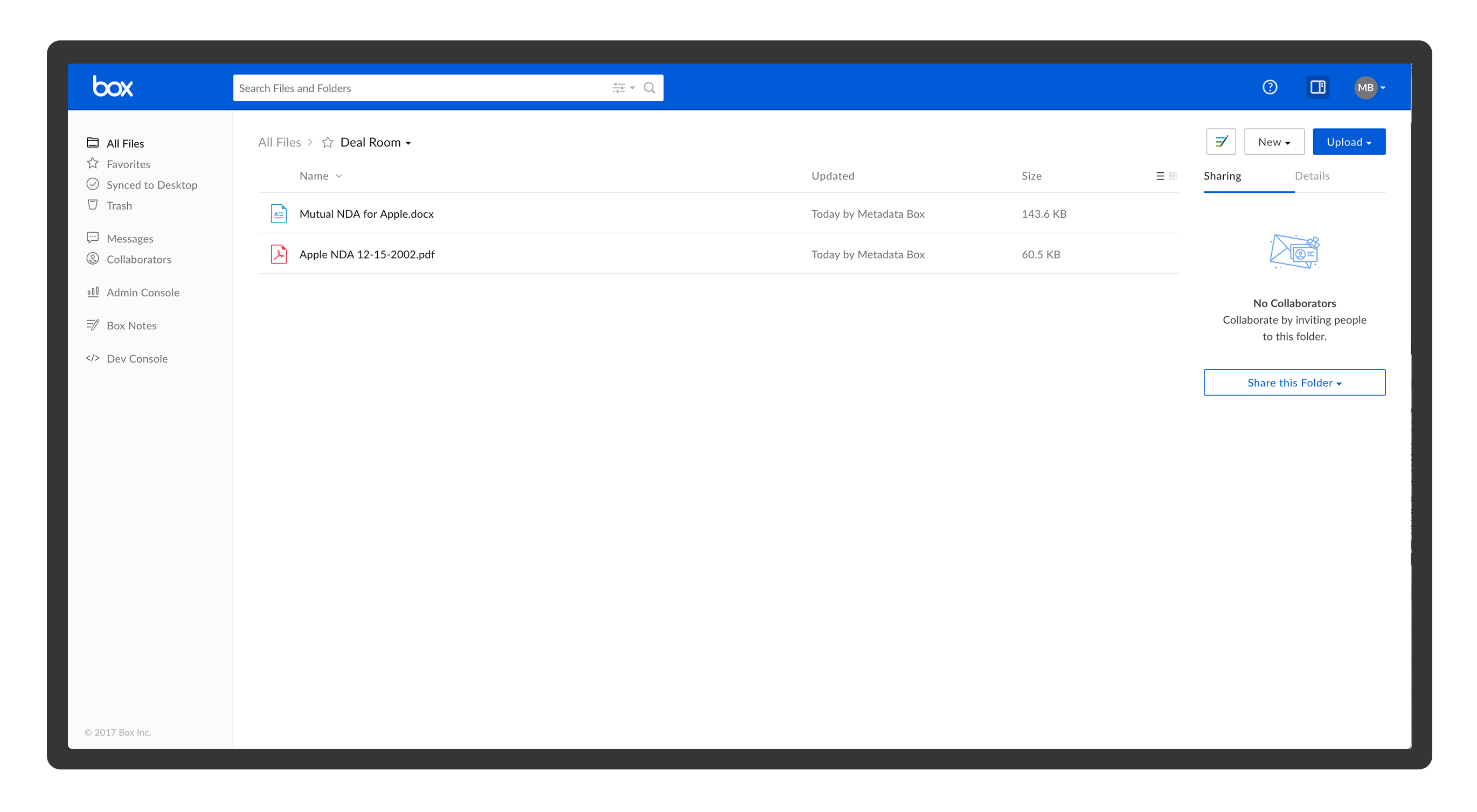Click the Box logo
Viewport: 1477px width, 812px height.
click(x=113, y=87)
